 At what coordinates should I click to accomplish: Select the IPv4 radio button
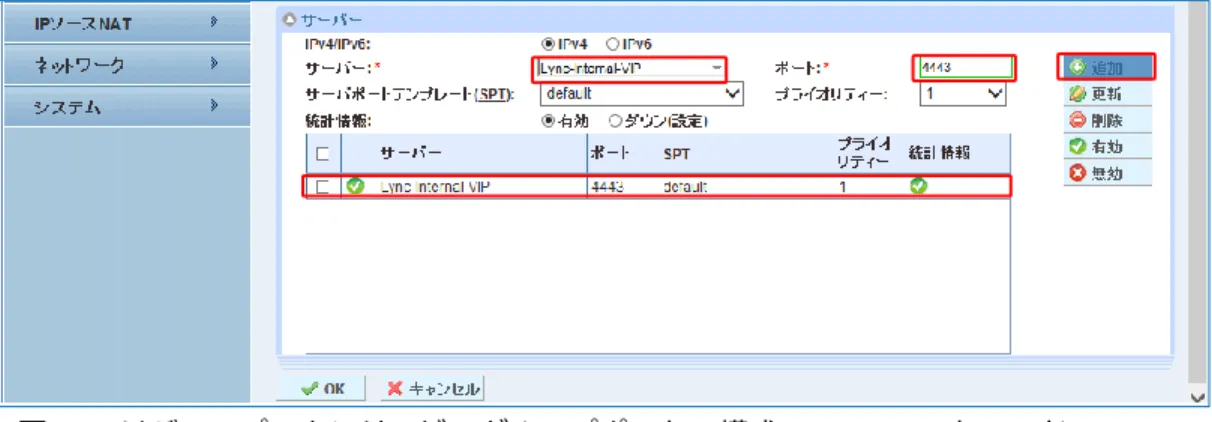(547, 45)
